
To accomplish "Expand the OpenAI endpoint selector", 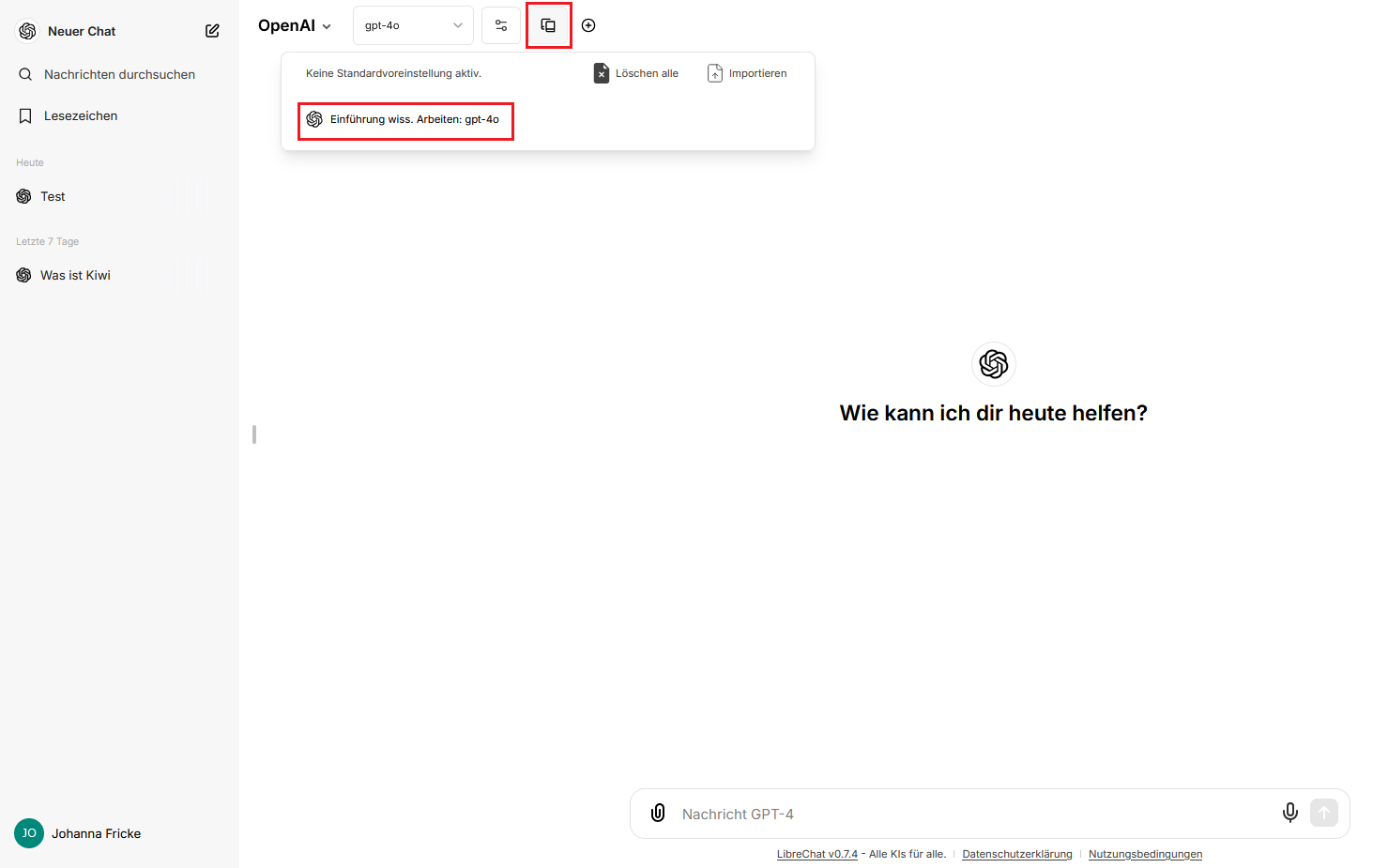I will [x=295, y=25].
